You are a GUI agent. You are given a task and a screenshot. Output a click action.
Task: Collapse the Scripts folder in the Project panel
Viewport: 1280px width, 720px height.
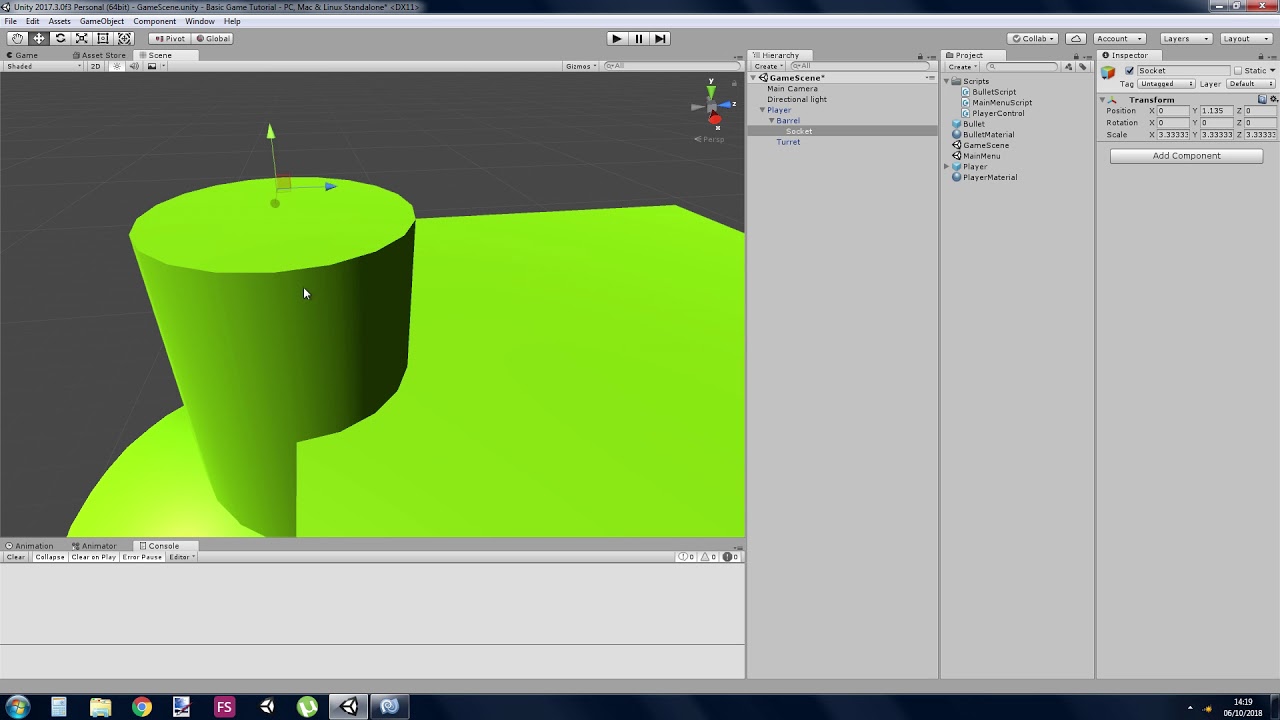tap(946, 81)
